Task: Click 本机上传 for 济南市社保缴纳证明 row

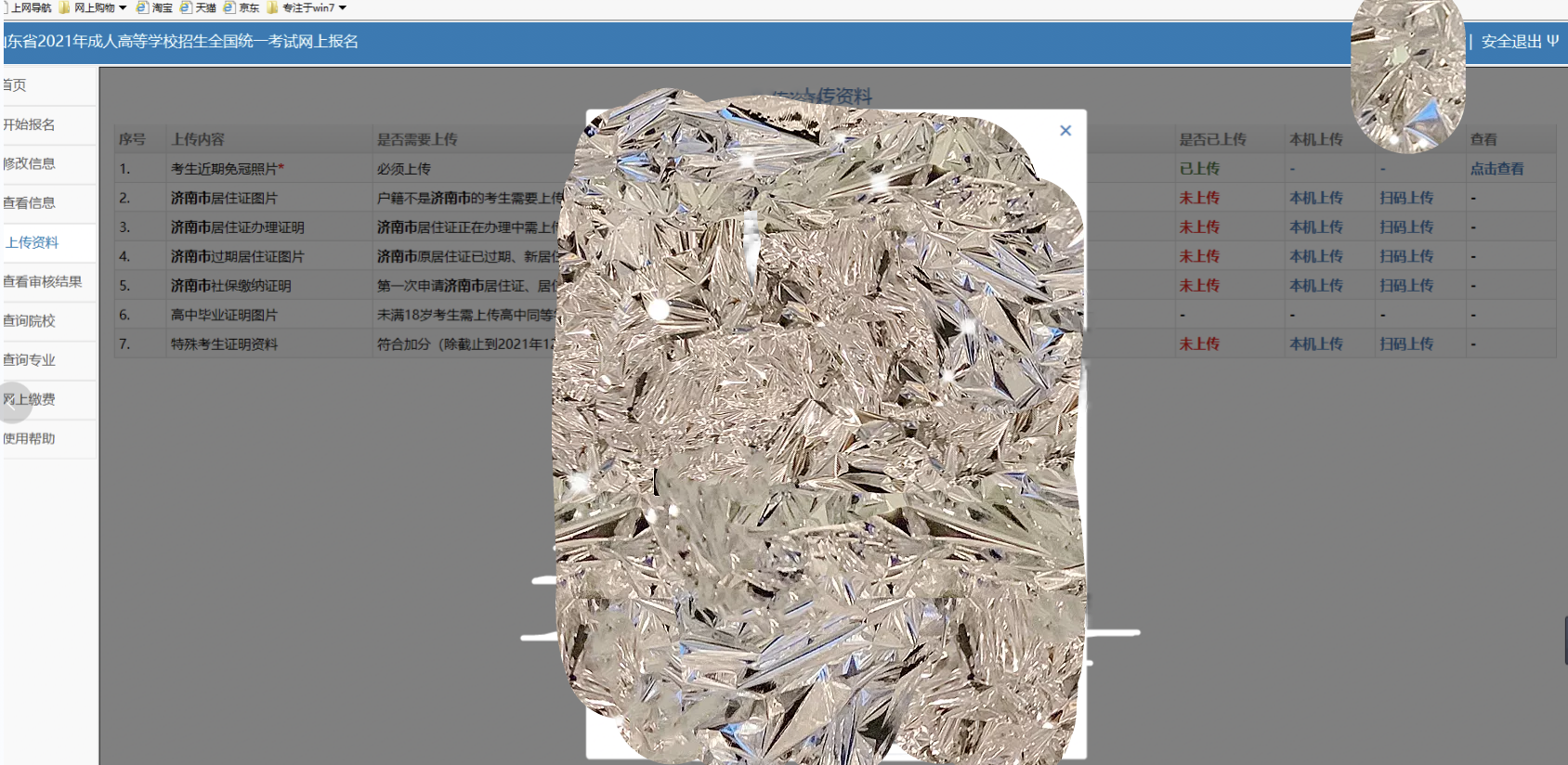Action: click(x=1316, y=286)
